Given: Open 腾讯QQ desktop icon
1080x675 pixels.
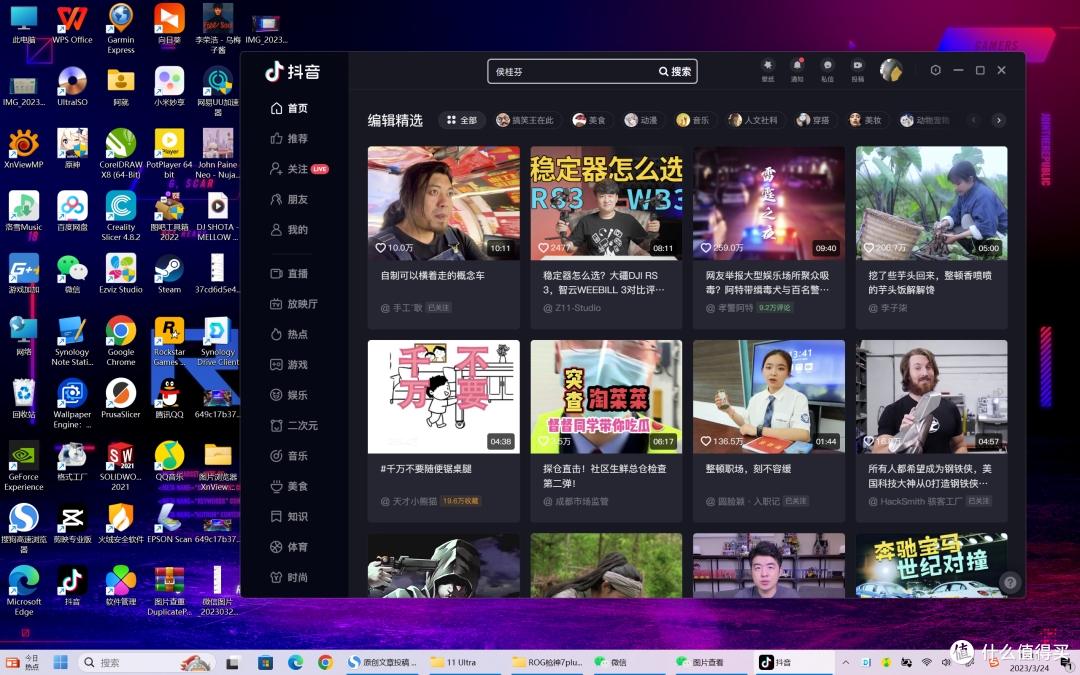Looking at the screenshot, I should click(x=169, y=399).
